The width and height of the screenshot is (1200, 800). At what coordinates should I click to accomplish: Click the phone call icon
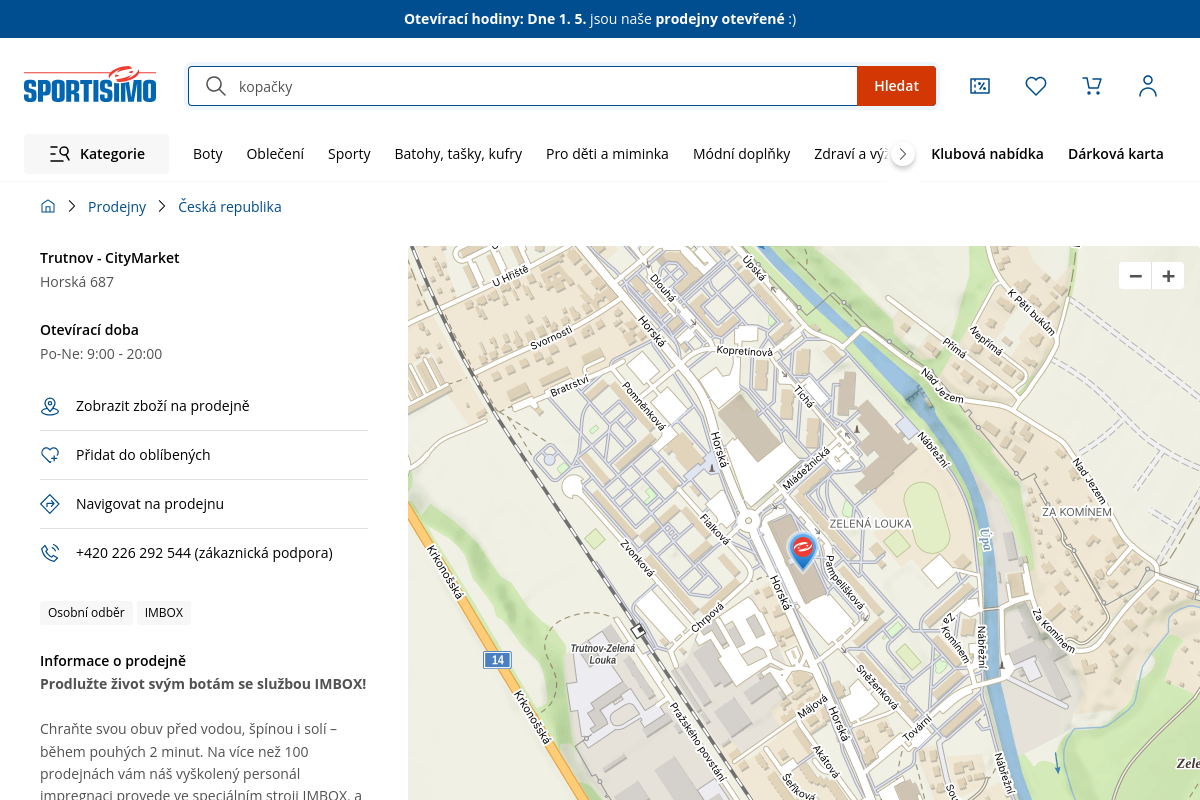(x=50, y=553)
